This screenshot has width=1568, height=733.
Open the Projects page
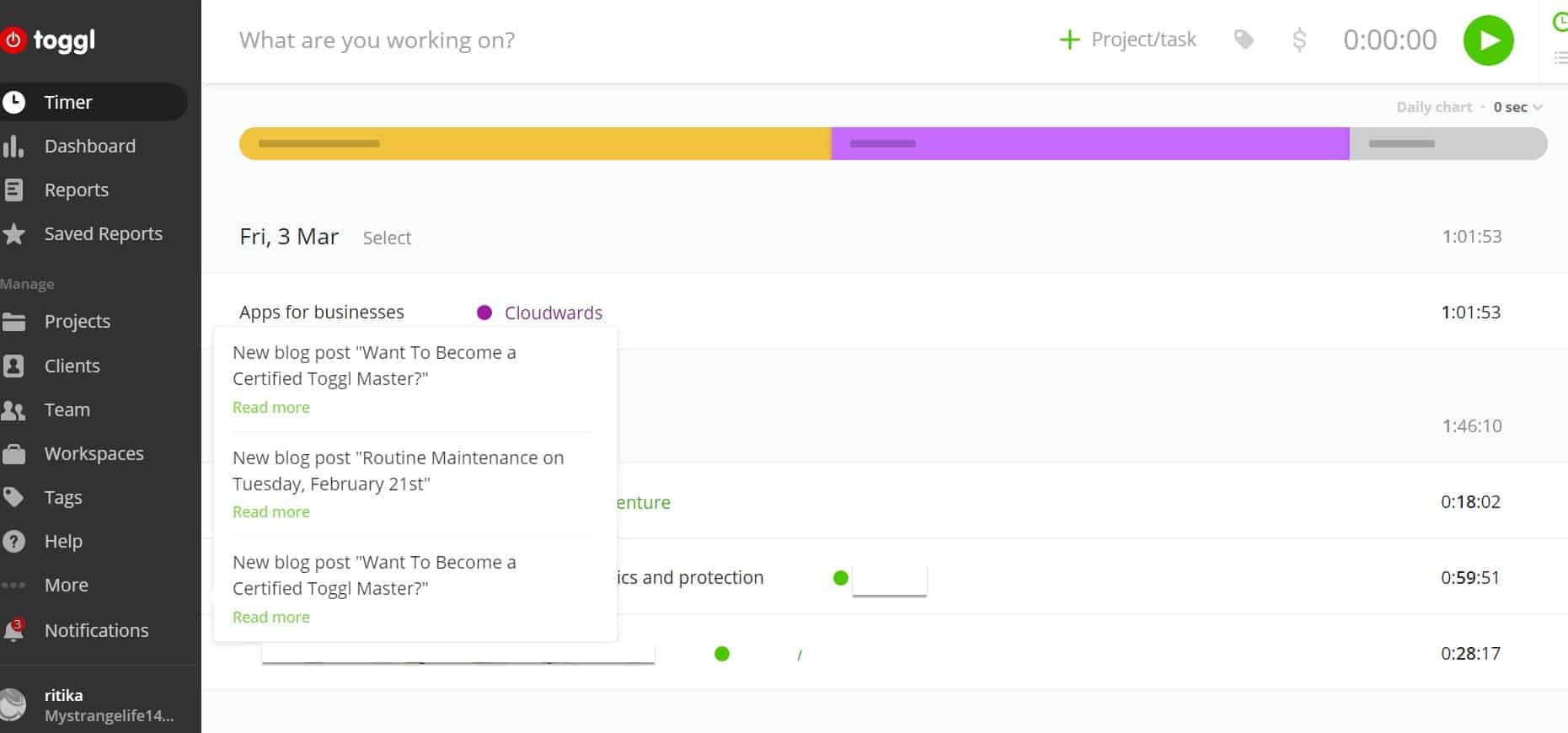click(x=77, y=321)
